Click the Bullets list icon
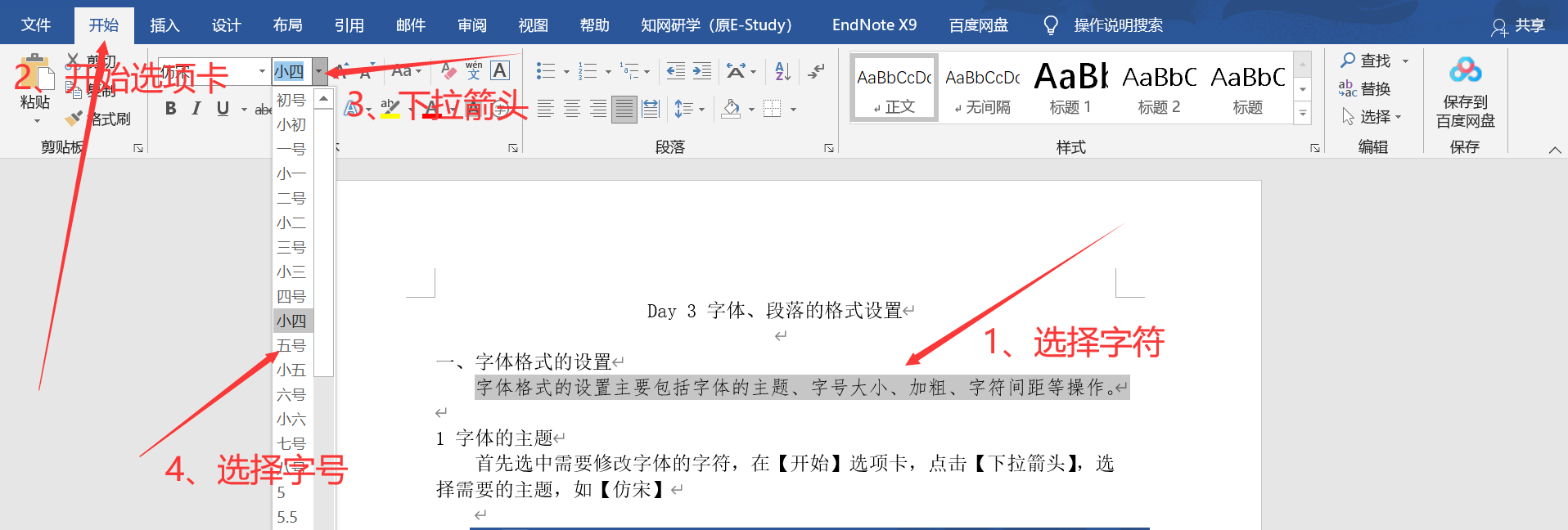The image size is (1568, 530). [546, 71]
